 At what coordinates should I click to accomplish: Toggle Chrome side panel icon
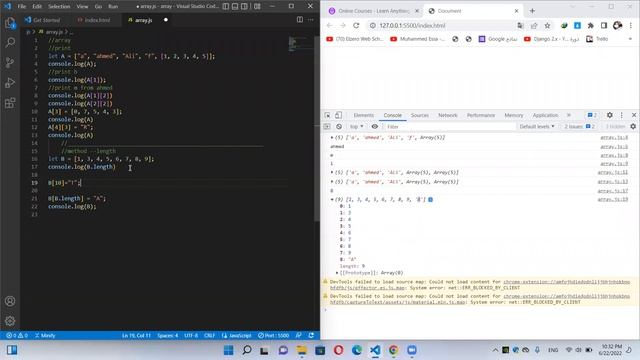(x=604, y=25)
